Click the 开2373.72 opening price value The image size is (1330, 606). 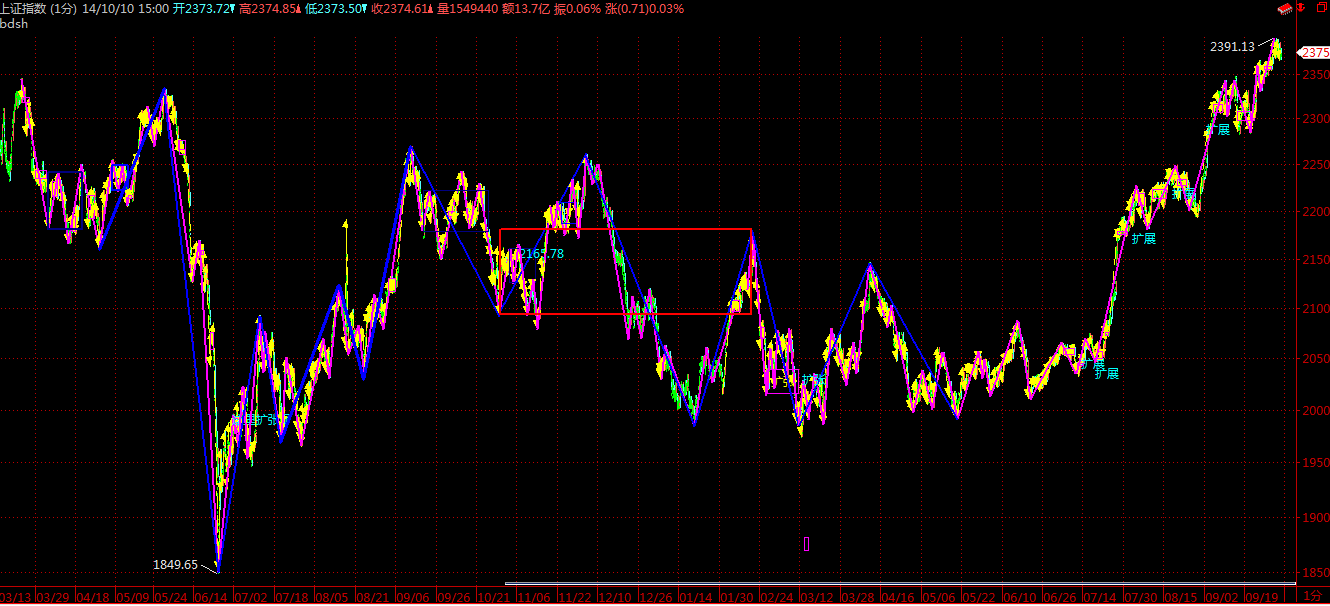coord(203,8)
